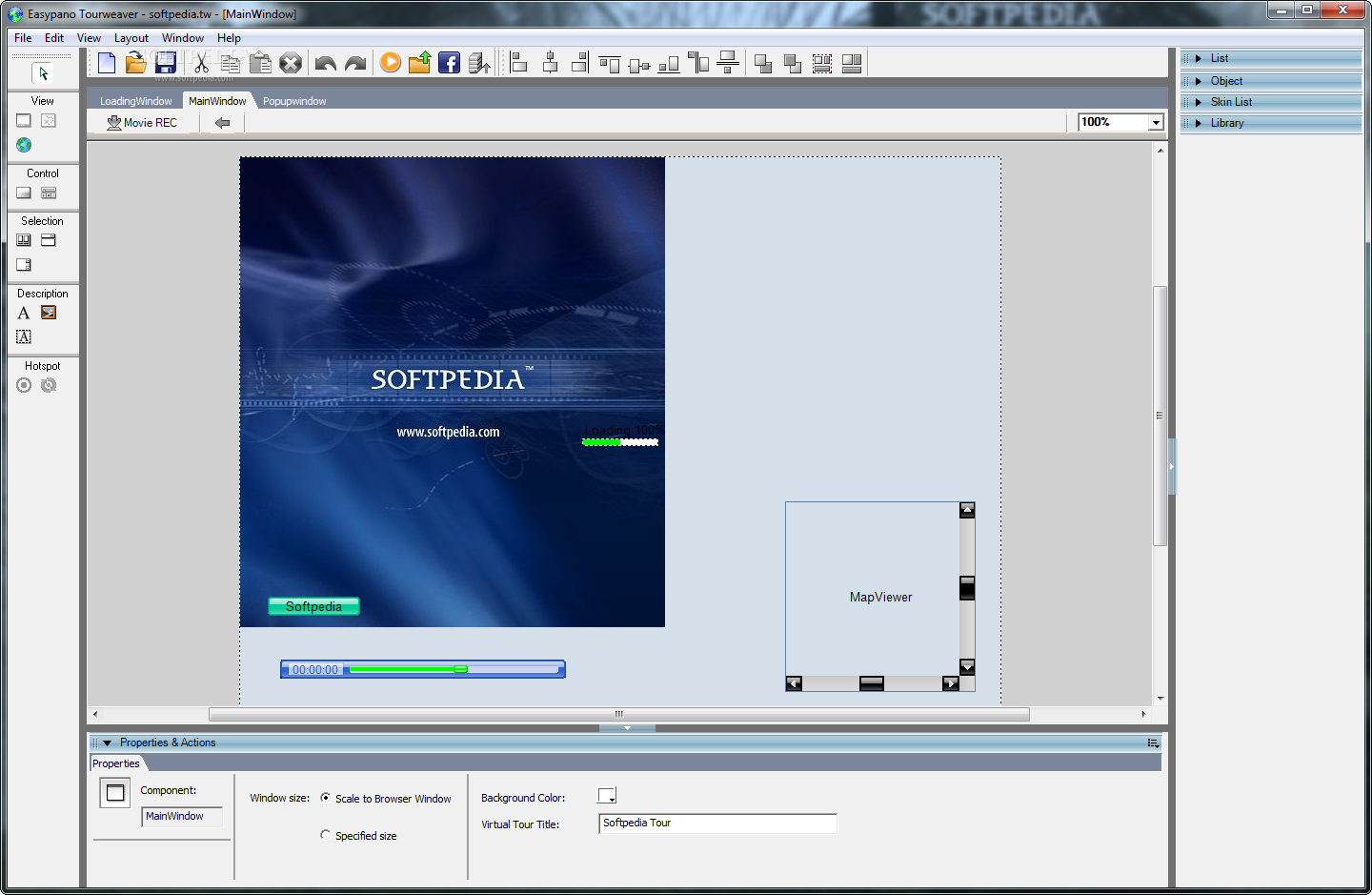Open the Background Color picker dropdown
Image resolution: width=1372 pixels, height=895 pixels.
tap(607, 796)
